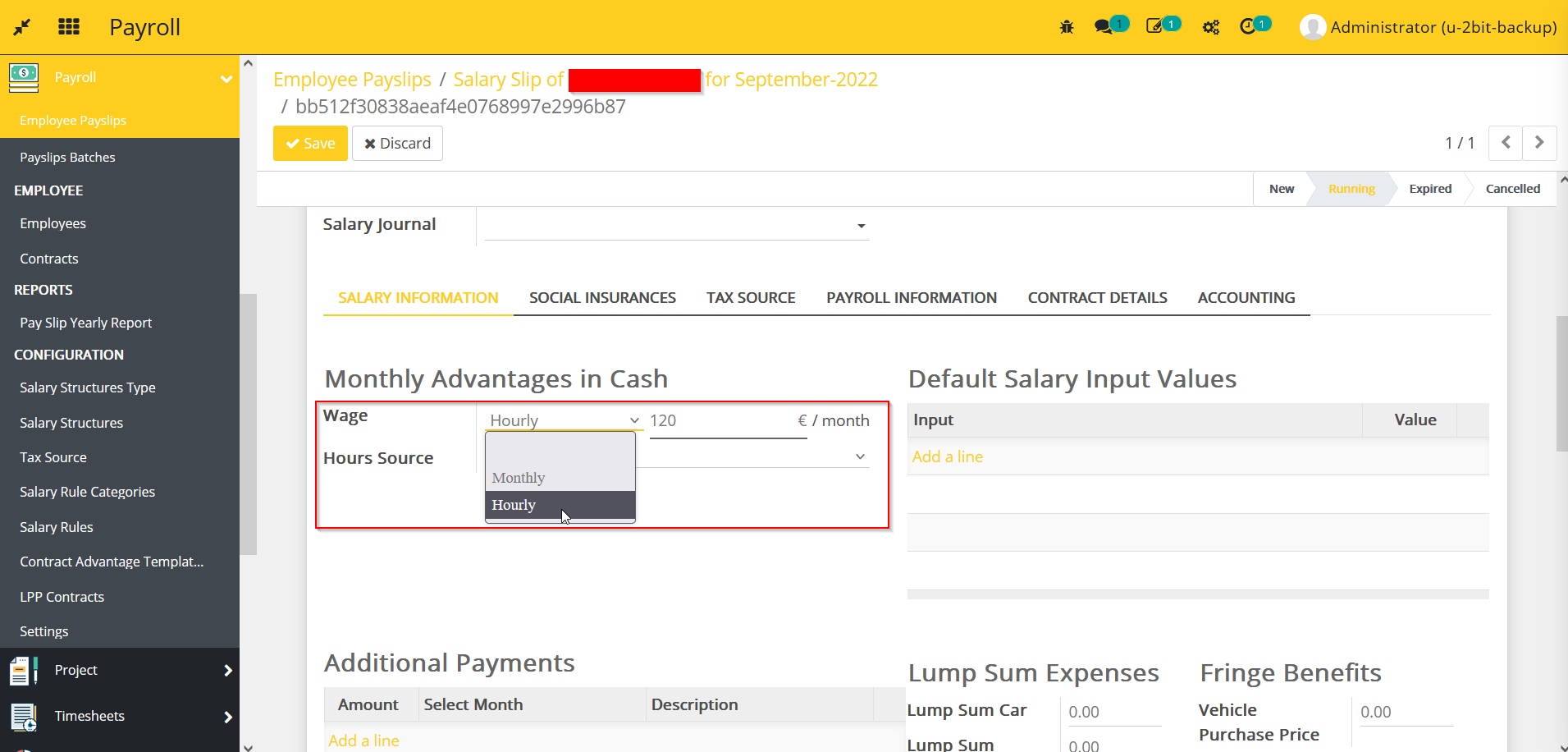This screenshot has width=1568, height=752.
Task: Click the Lump Sum Car amount field
Action: pyautogui.click(x=1113, y=711)
